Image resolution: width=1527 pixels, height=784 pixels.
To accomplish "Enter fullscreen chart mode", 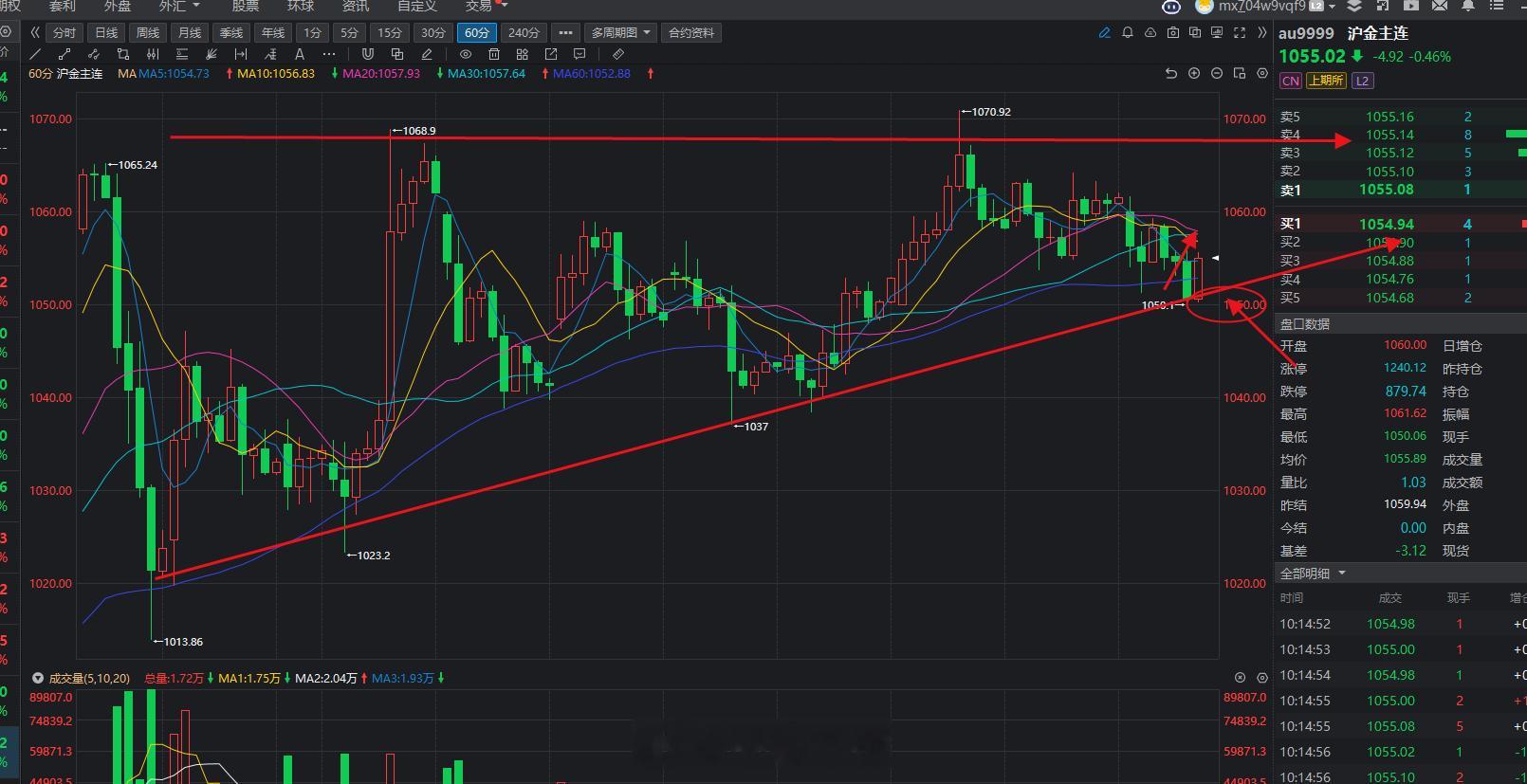I will [x=1240, y=32].
